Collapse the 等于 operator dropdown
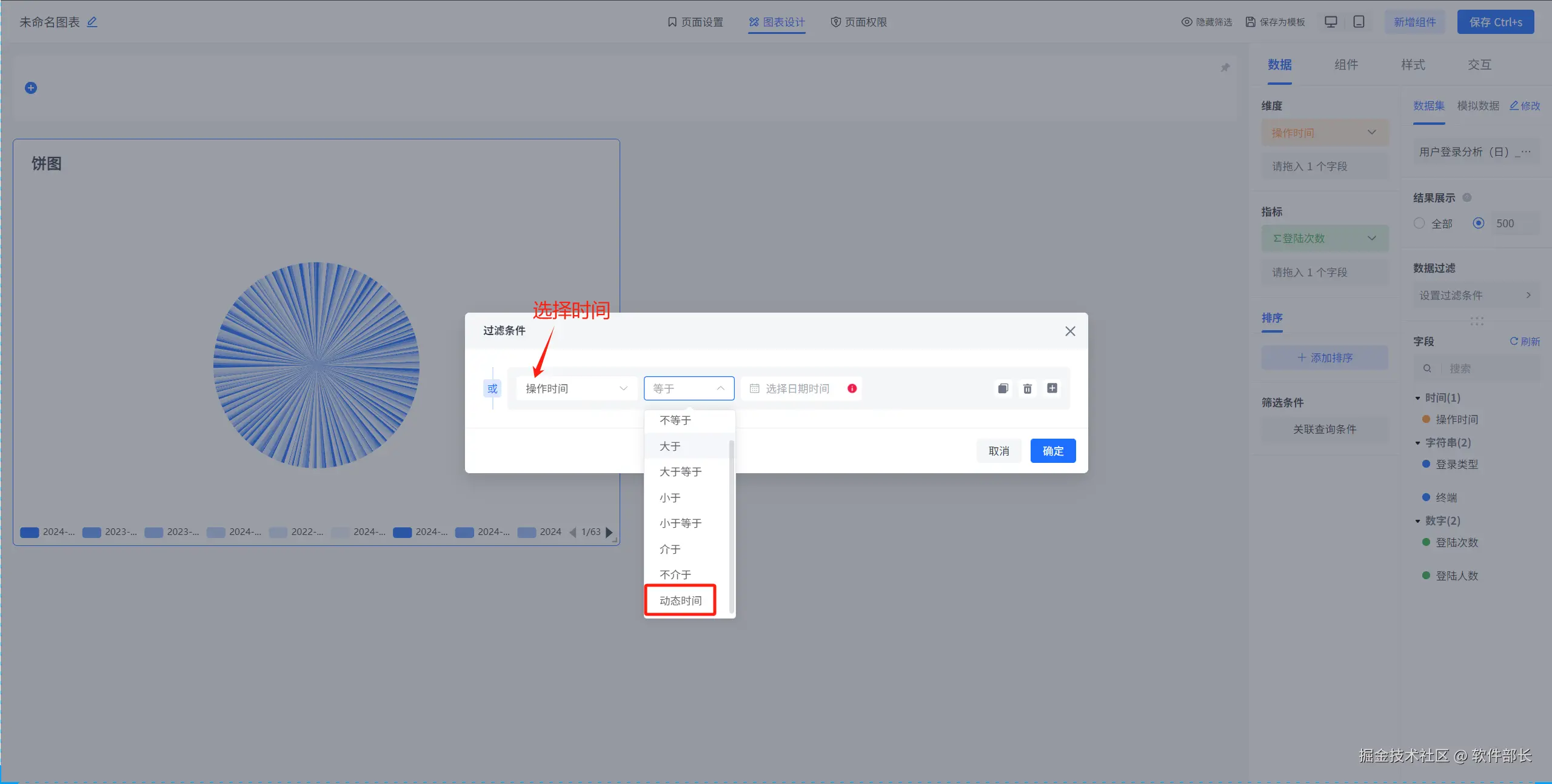The width and height of the screenshot is (1552, 784). 689,388
